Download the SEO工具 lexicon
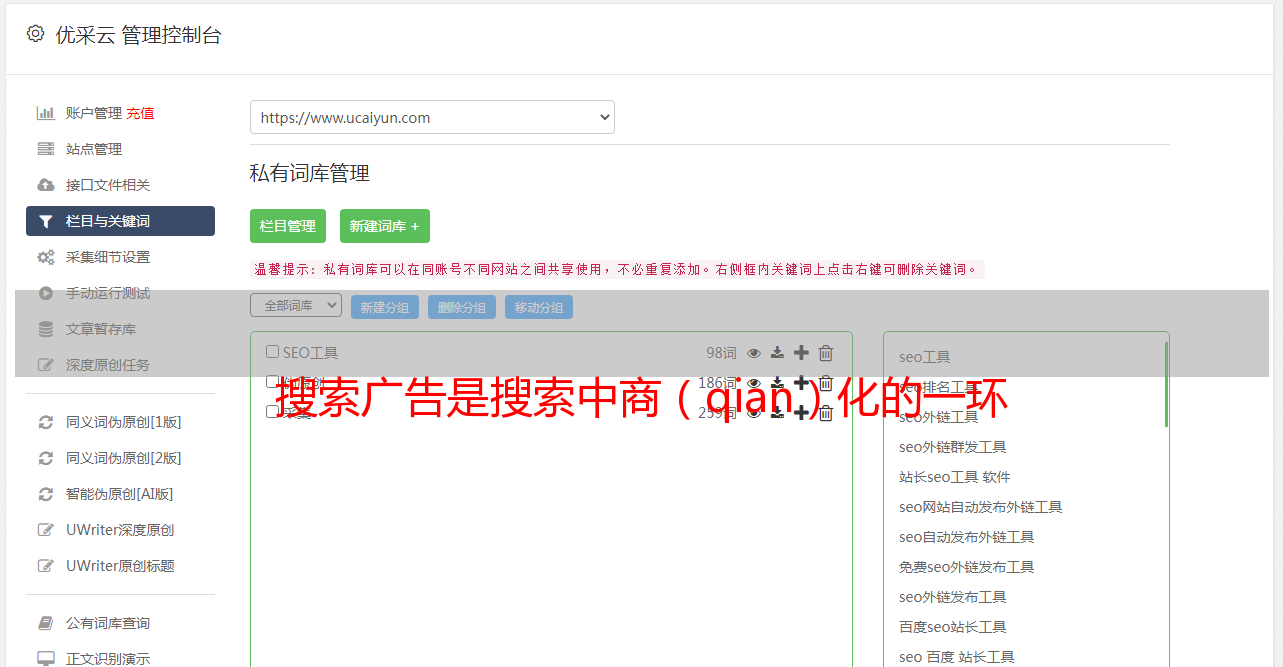 pos(777,353)
